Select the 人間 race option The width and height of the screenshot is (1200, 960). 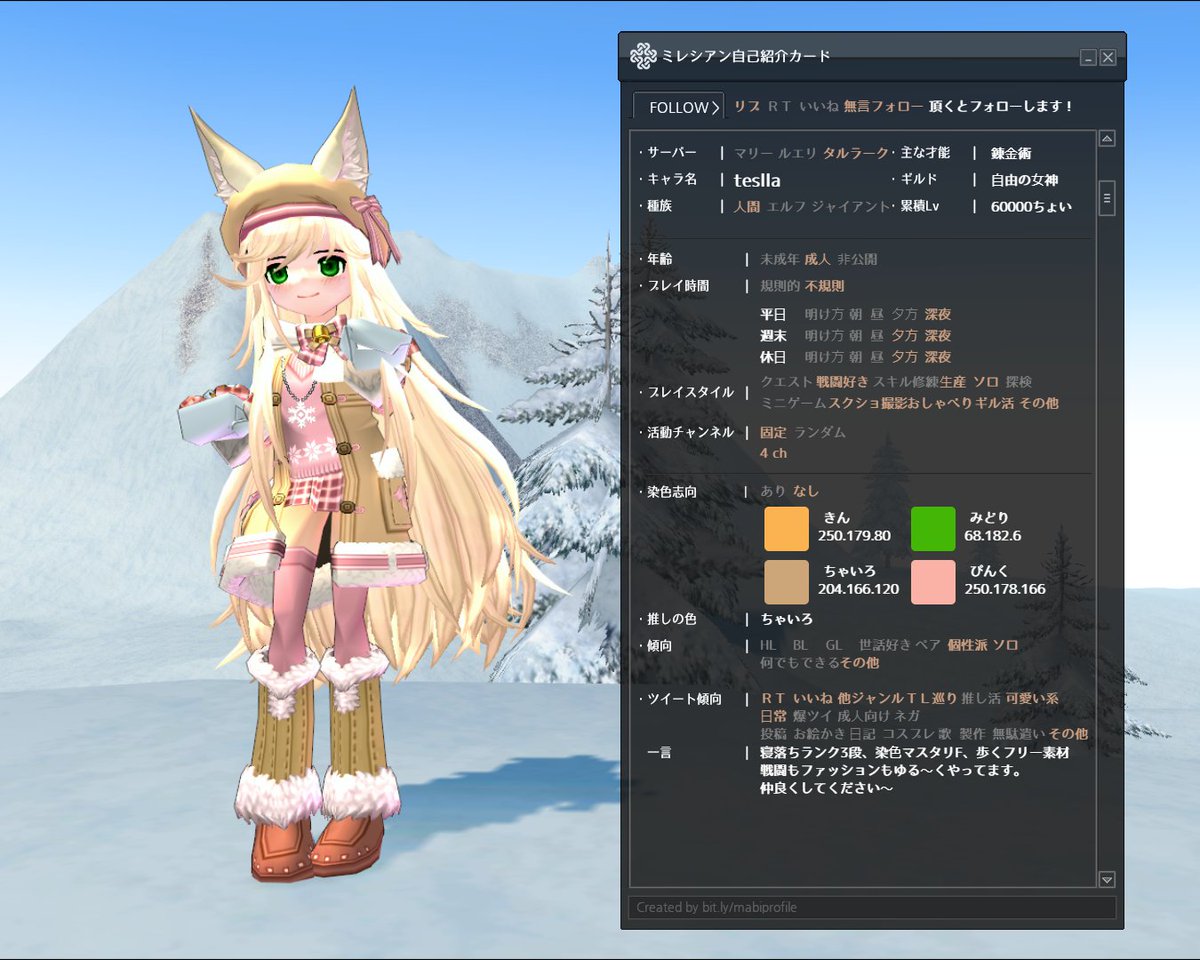click(x=746, y=206)
